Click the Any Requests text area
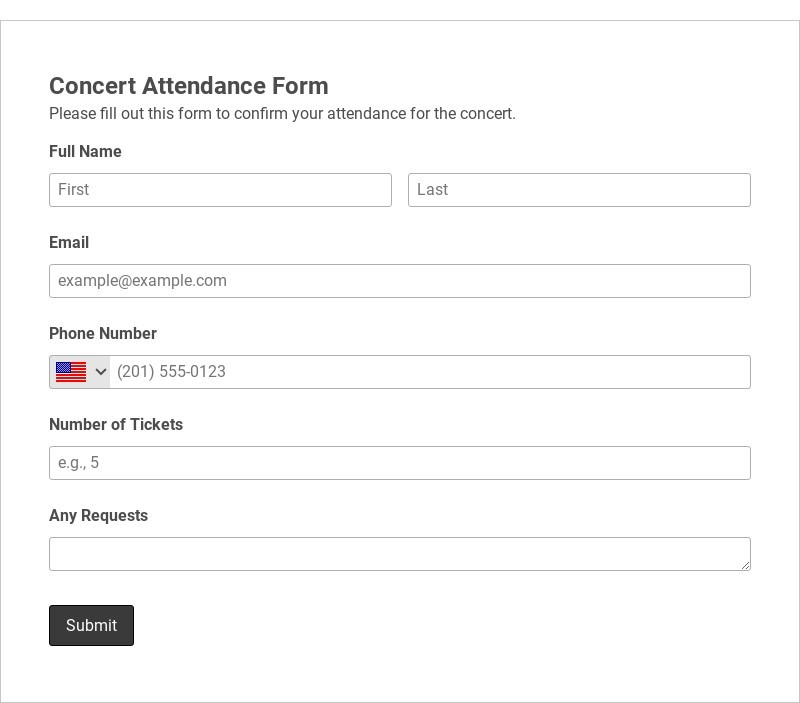Viewport: 800px width, 703px height. [x=399, y=554]
